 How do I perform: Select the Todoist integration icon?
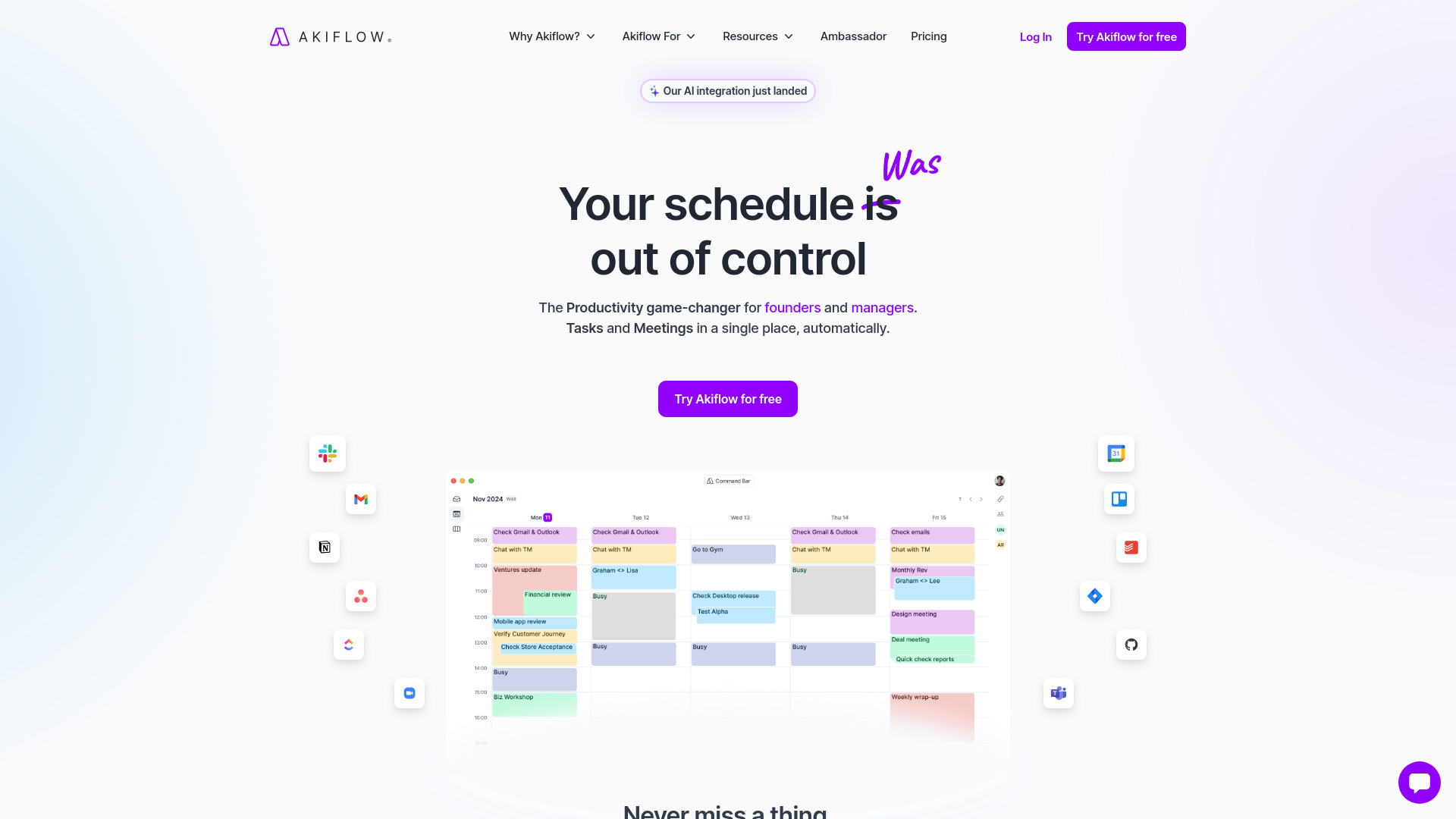pos(1131,548)
